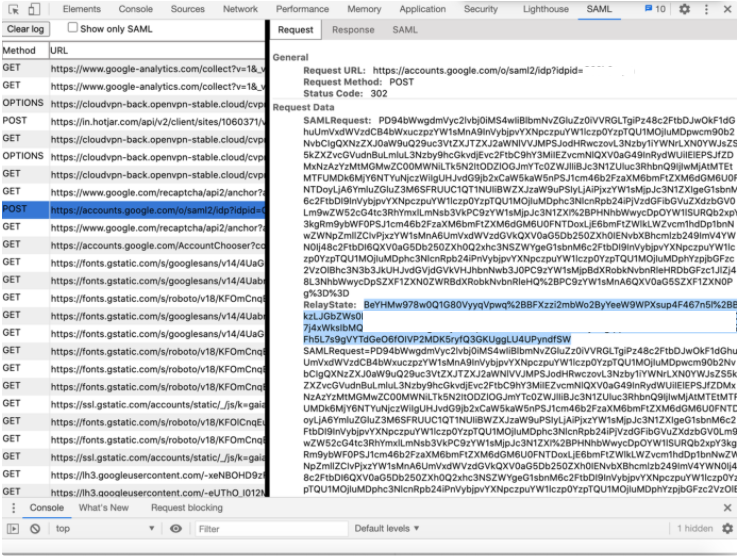Screen dimensions: 738x556
Task: Open the Application tab
Action: tap(423, 9)
